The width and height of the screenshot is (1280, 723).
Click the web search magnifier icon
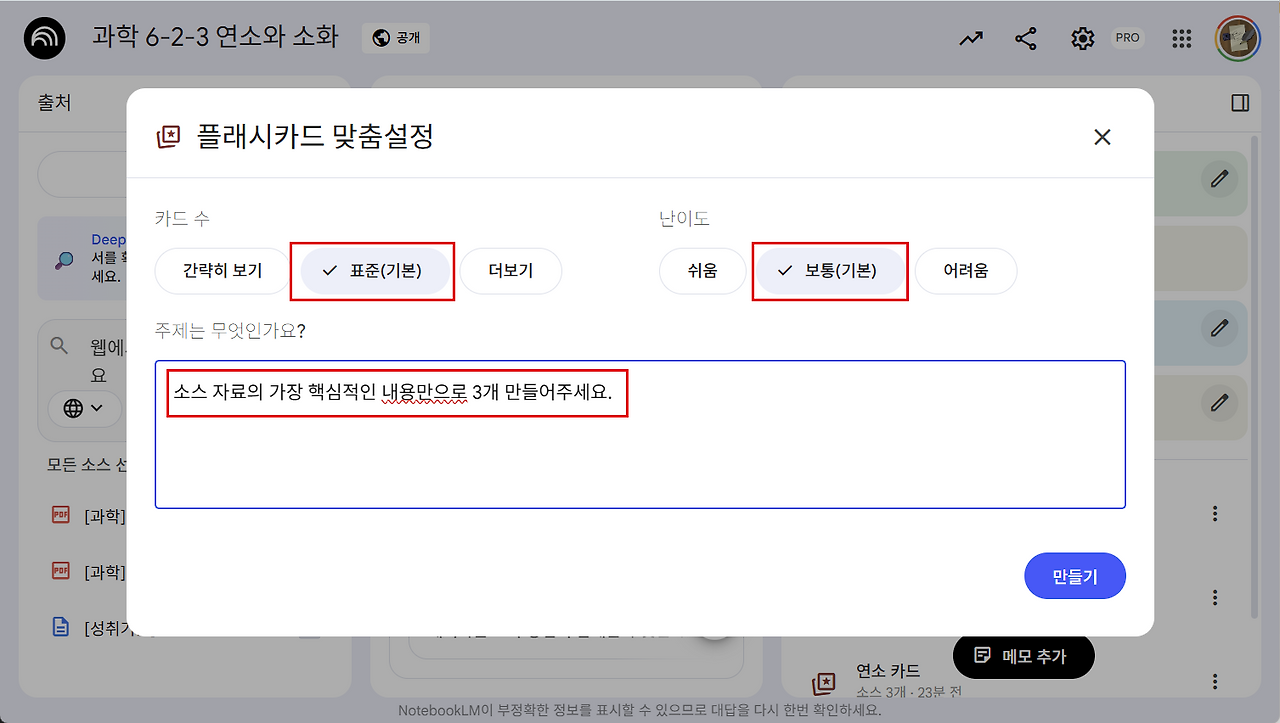tap(60, 345)
